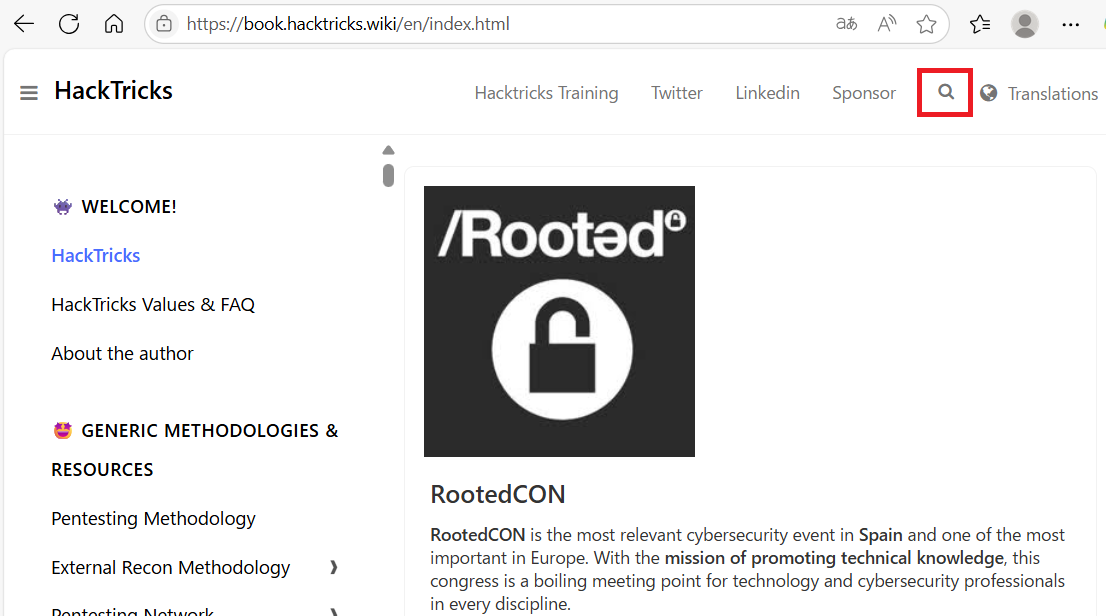
Task: Open HackTricks Values & FAQ page
Action: pyautogui.click(x=153, y=304)
